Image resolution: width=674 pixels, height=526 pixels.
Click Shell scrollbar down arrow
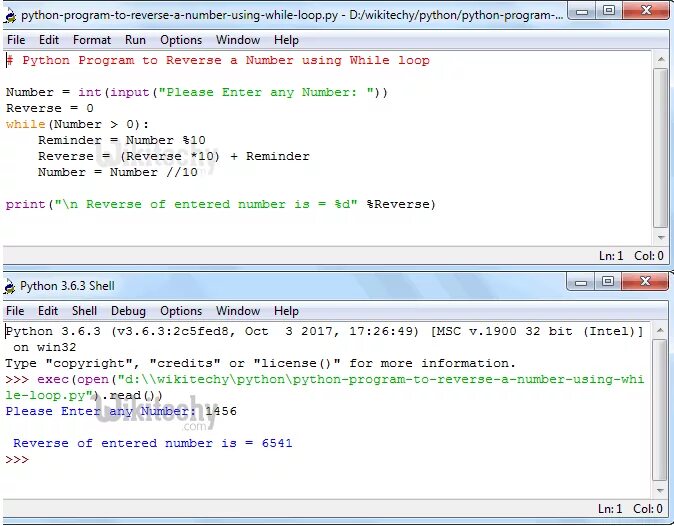[659, 490]
